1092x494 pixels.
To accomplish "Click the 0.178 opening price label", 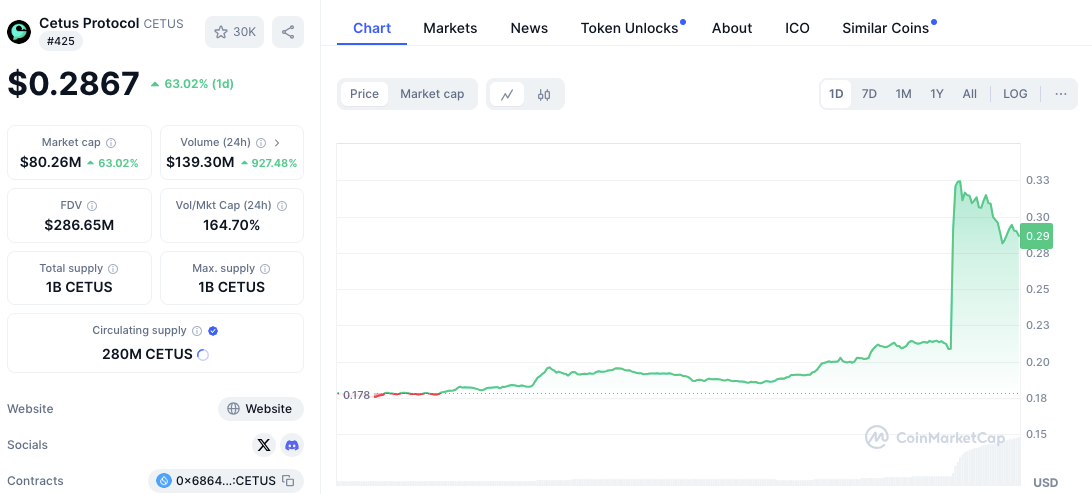I will 356,395.
